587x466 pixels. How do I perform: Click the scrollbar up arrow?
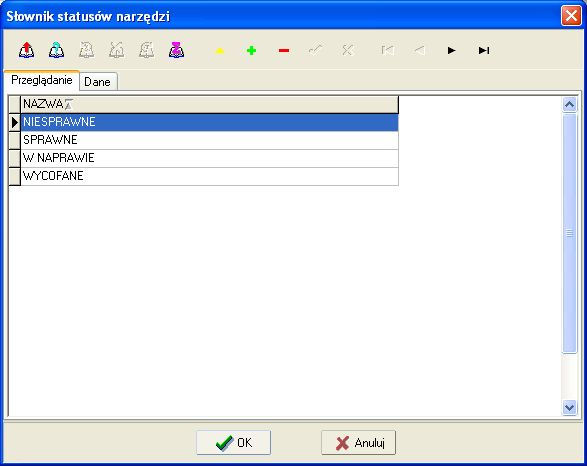tap(569, 104)
